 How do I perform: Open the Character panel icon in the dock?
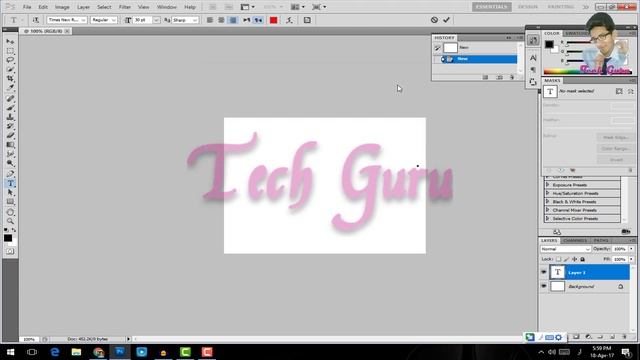coord(533,58)
